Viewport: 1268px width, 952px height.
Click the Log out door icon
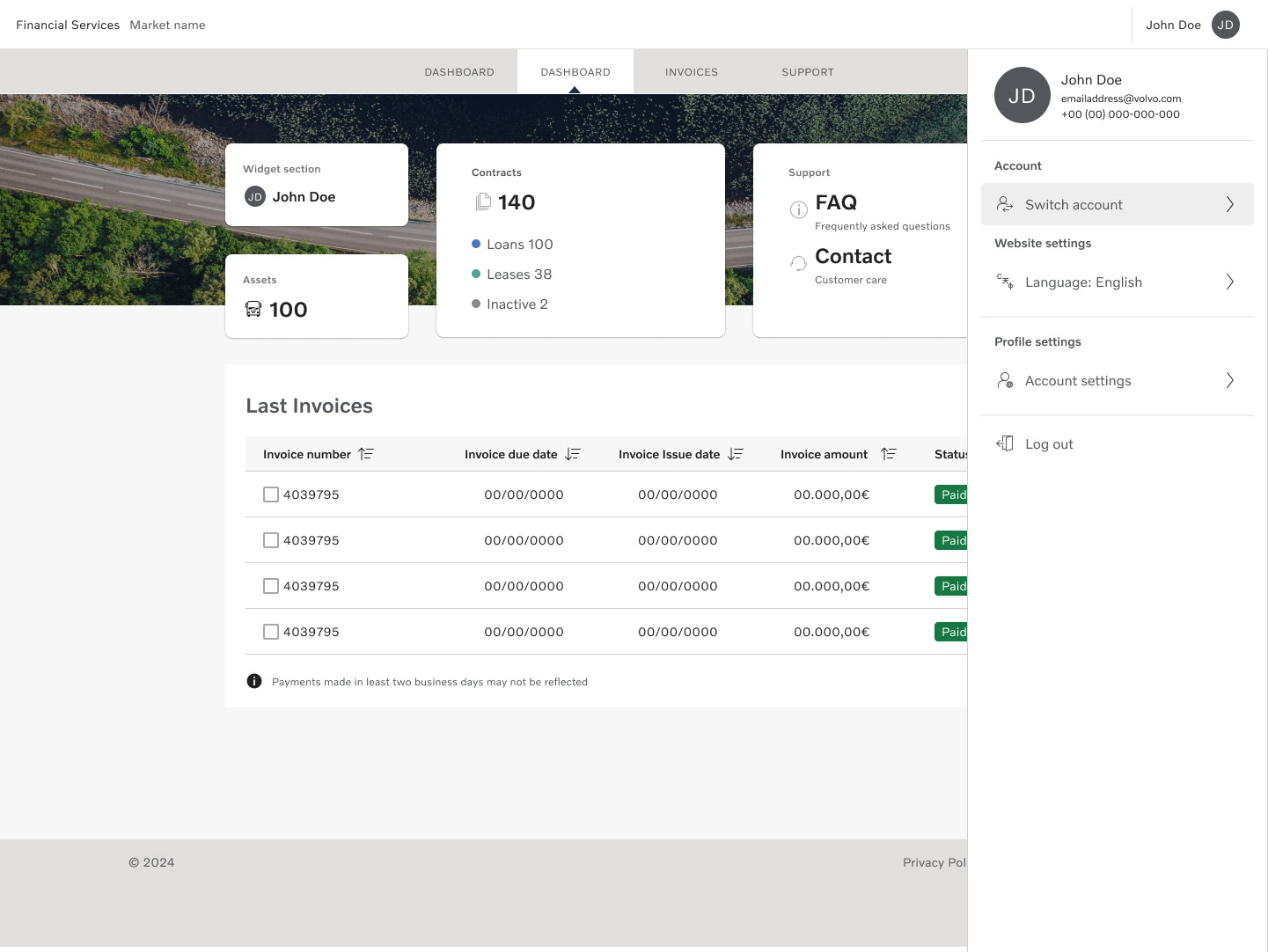[1004, 443]
